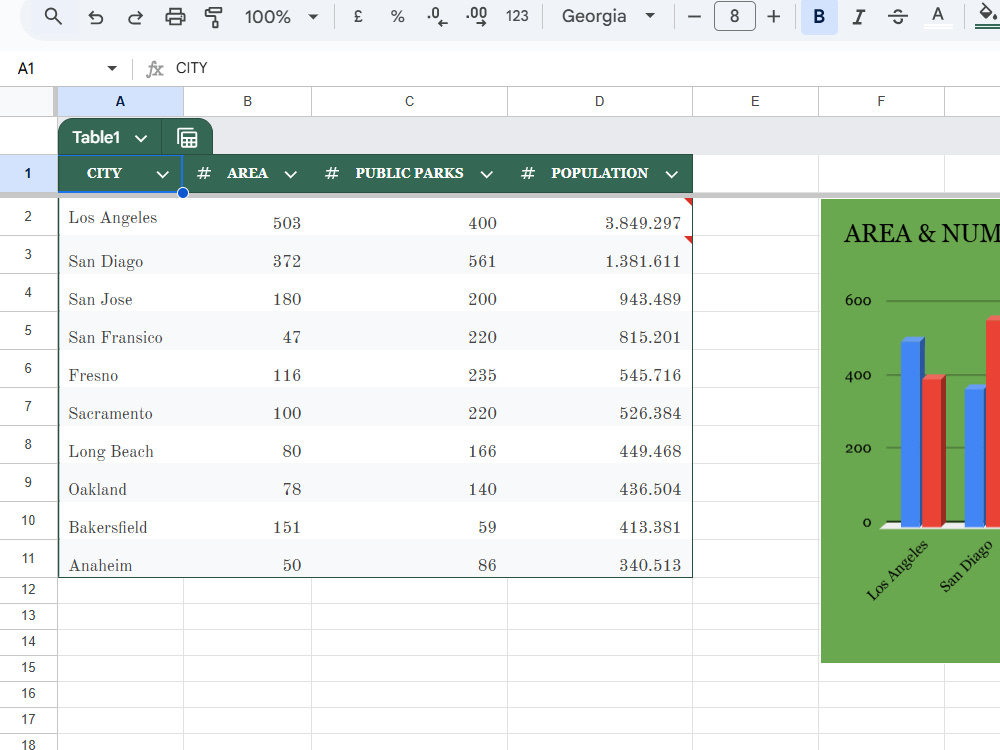
Task: Click the AREA column number type icon
Action: tap(203, 173)
